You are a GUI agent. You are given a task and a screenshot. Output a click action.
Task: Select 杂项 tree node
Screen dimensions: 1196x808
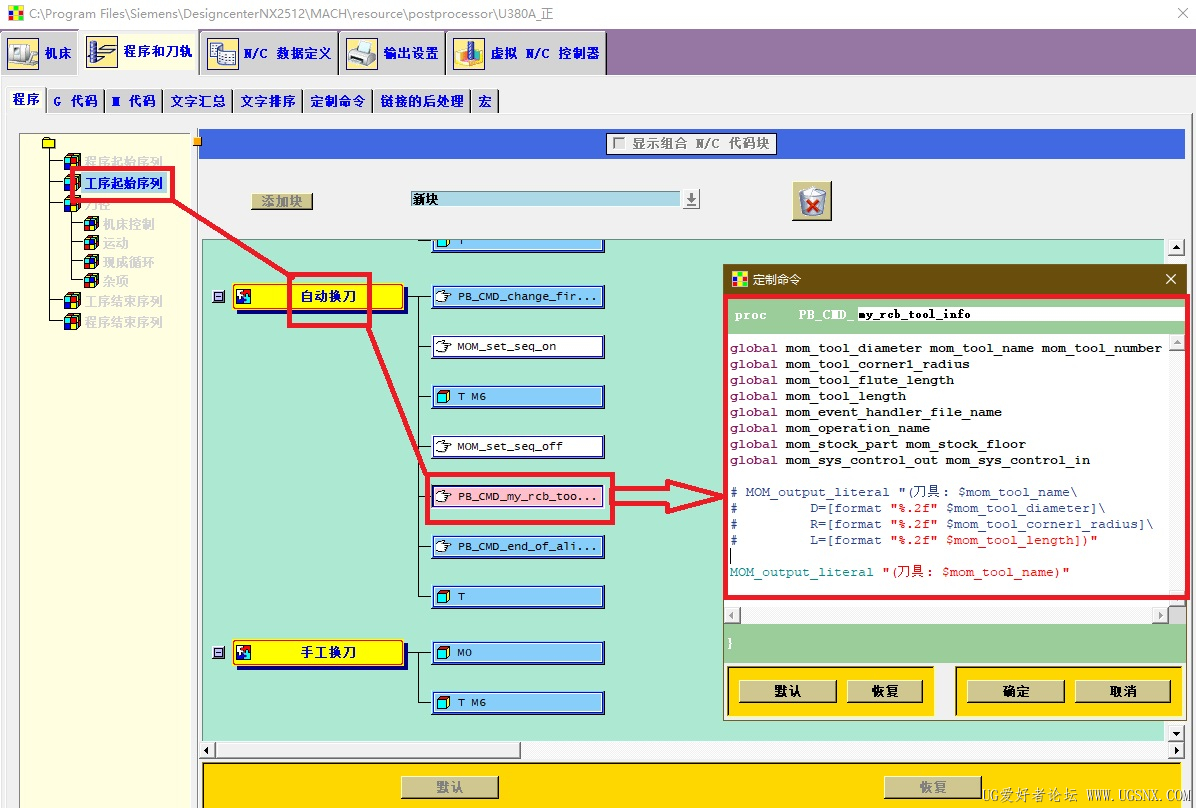coord(116,282)
